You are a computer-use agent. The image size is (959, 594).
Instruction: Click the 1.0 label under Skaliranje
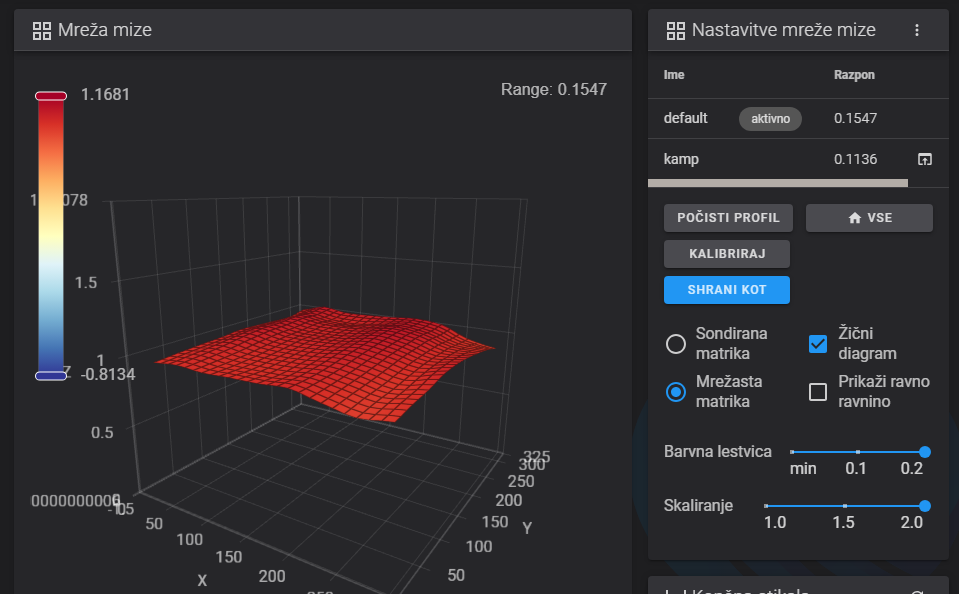(x=775, y=522)
